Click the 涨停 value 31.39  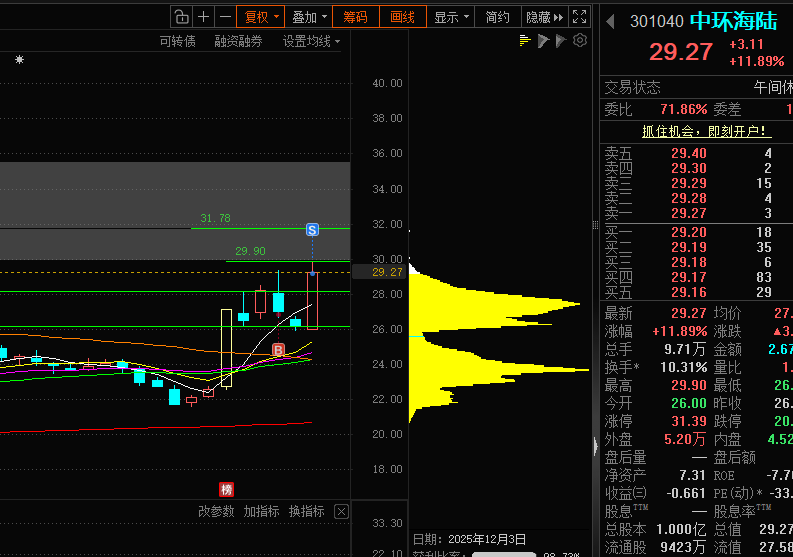688,421
